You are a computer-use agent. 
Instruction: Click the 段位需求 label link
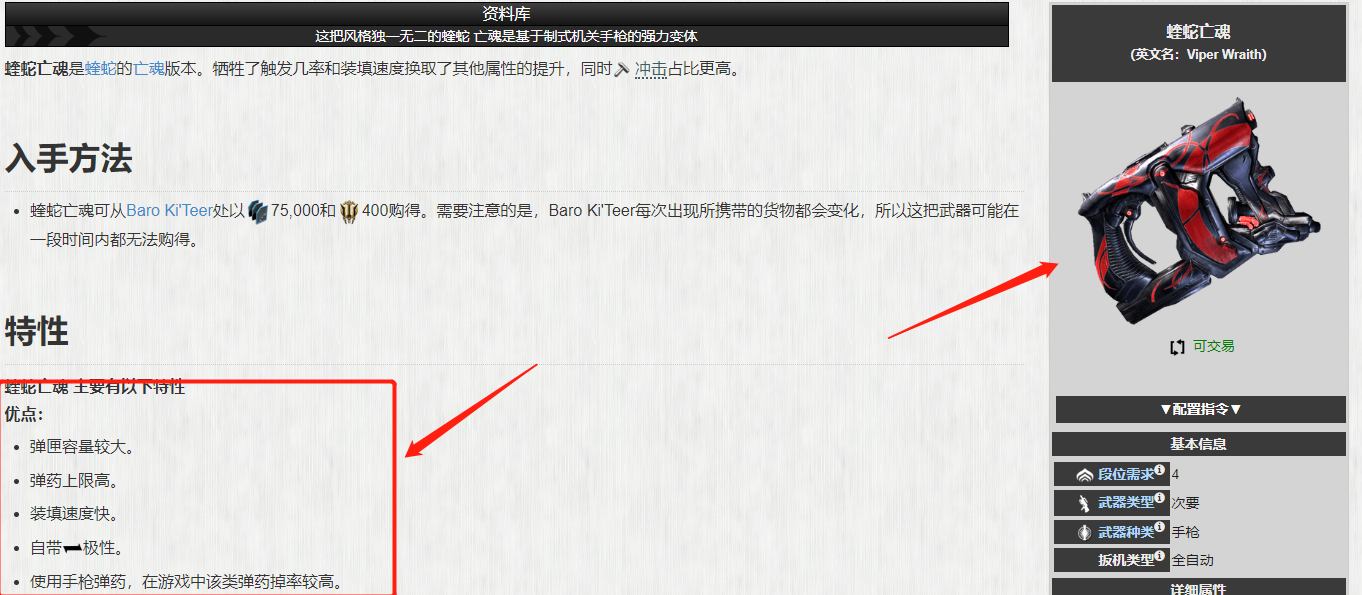(x=1126, y=475)
